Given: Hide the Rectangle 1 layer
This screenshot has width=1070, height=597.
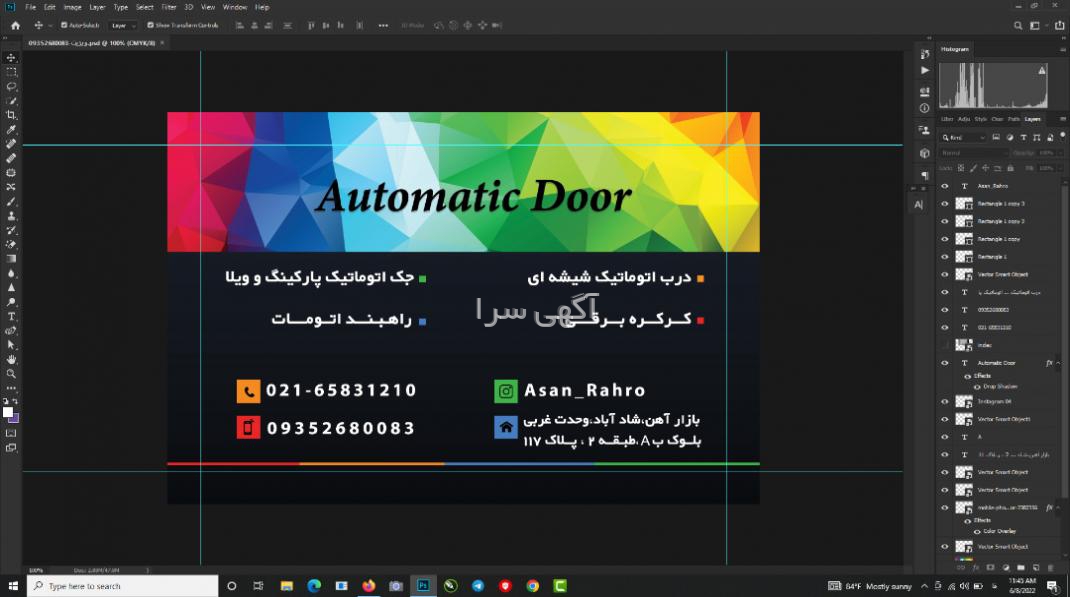Looking at the screenshot, I should [x=944, y=257].
